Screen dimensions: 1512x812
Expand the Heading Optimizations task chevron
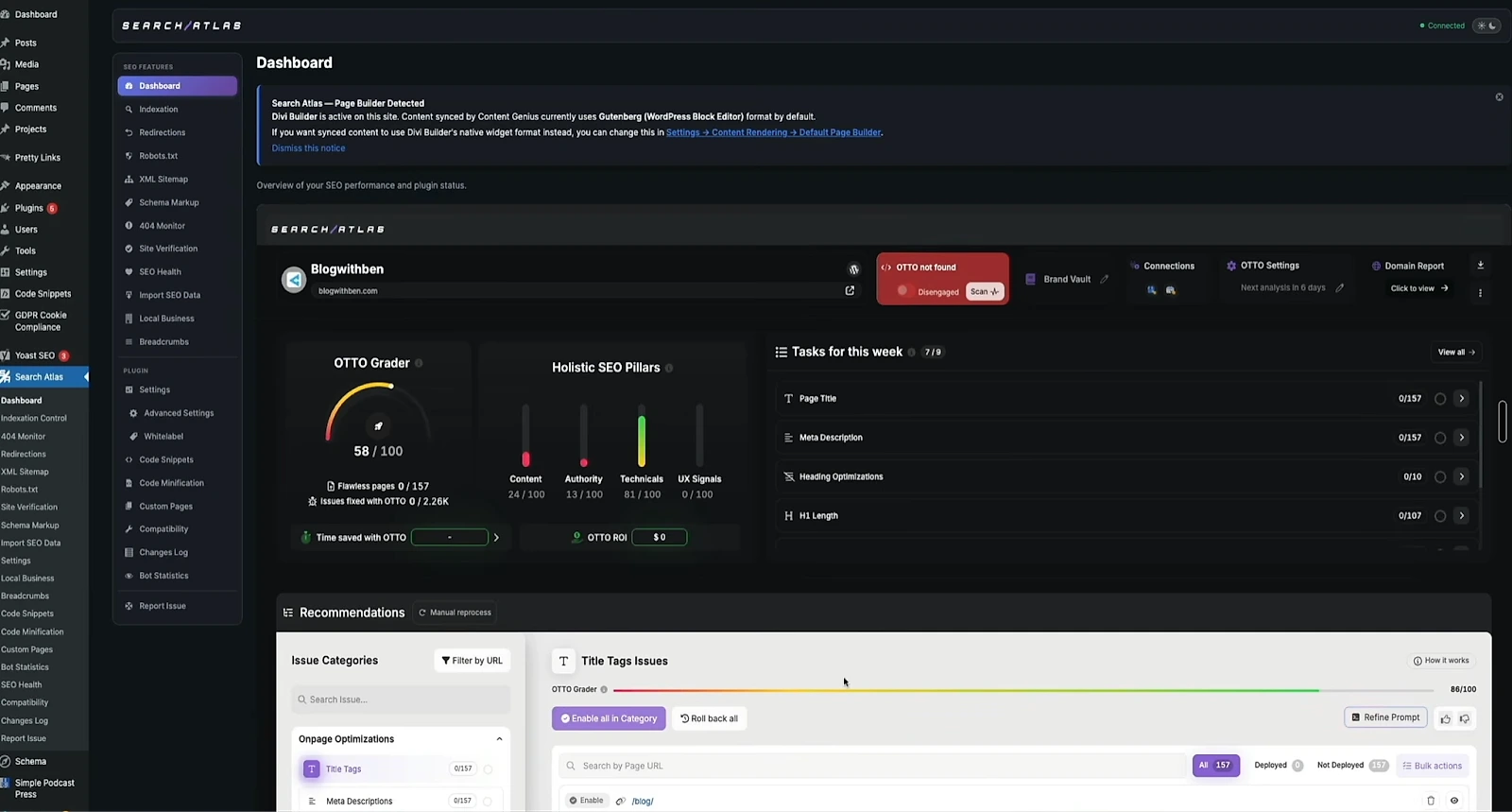coord(1462,477)
